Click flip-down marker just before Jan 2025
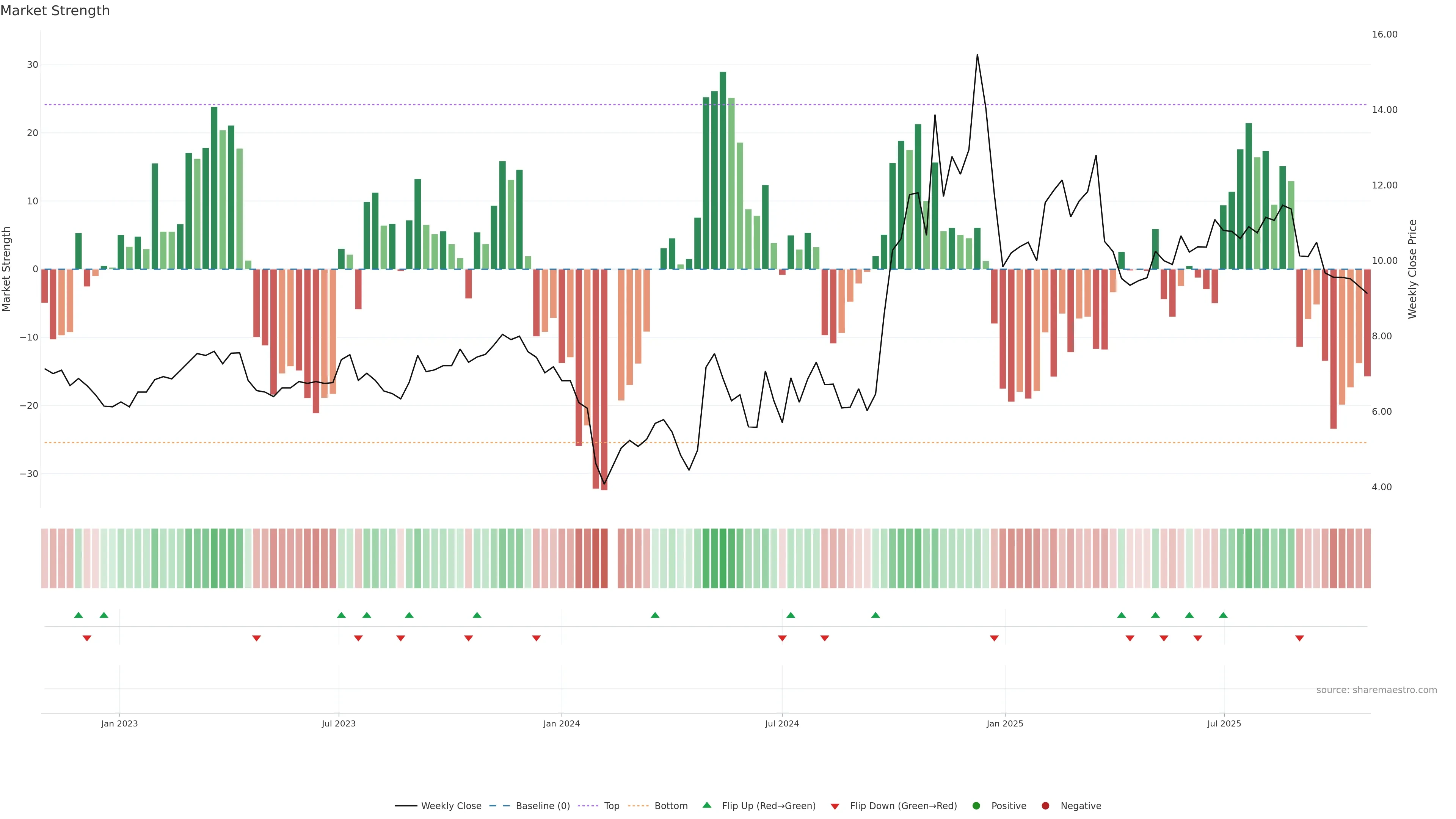The height and width of the screenshot is (819, 1456). coord(994,638)
